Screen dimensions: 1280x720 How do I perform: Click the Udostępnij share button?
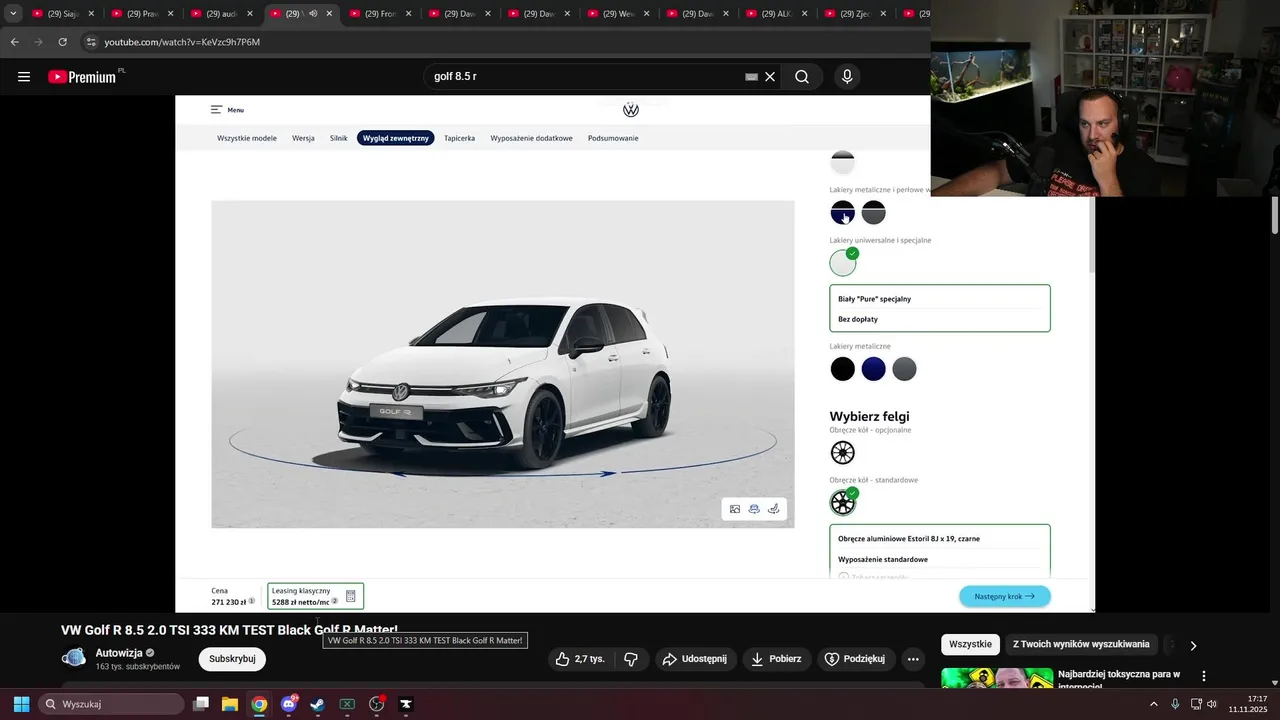pos(696,659)
